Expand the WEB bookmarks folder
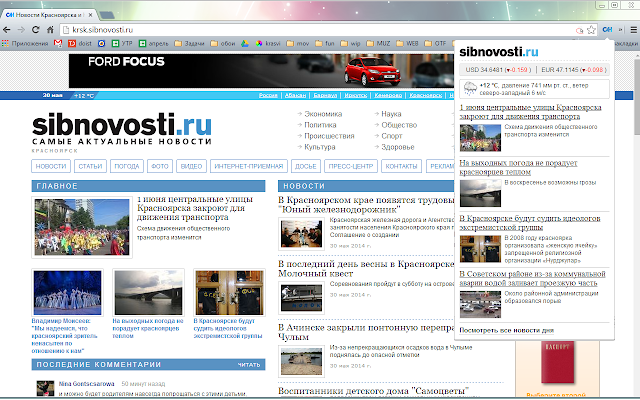Image resolution: width=640 pixels, height=400 pixels. pos(407,43)
